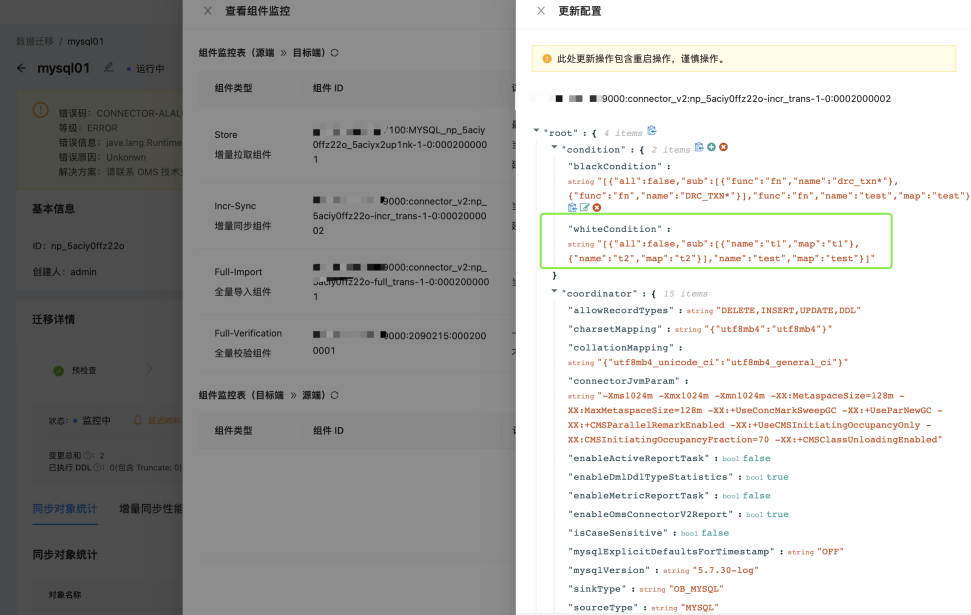Collapse the condition JSON node
The image size is (971, 615).
(554, 147)
